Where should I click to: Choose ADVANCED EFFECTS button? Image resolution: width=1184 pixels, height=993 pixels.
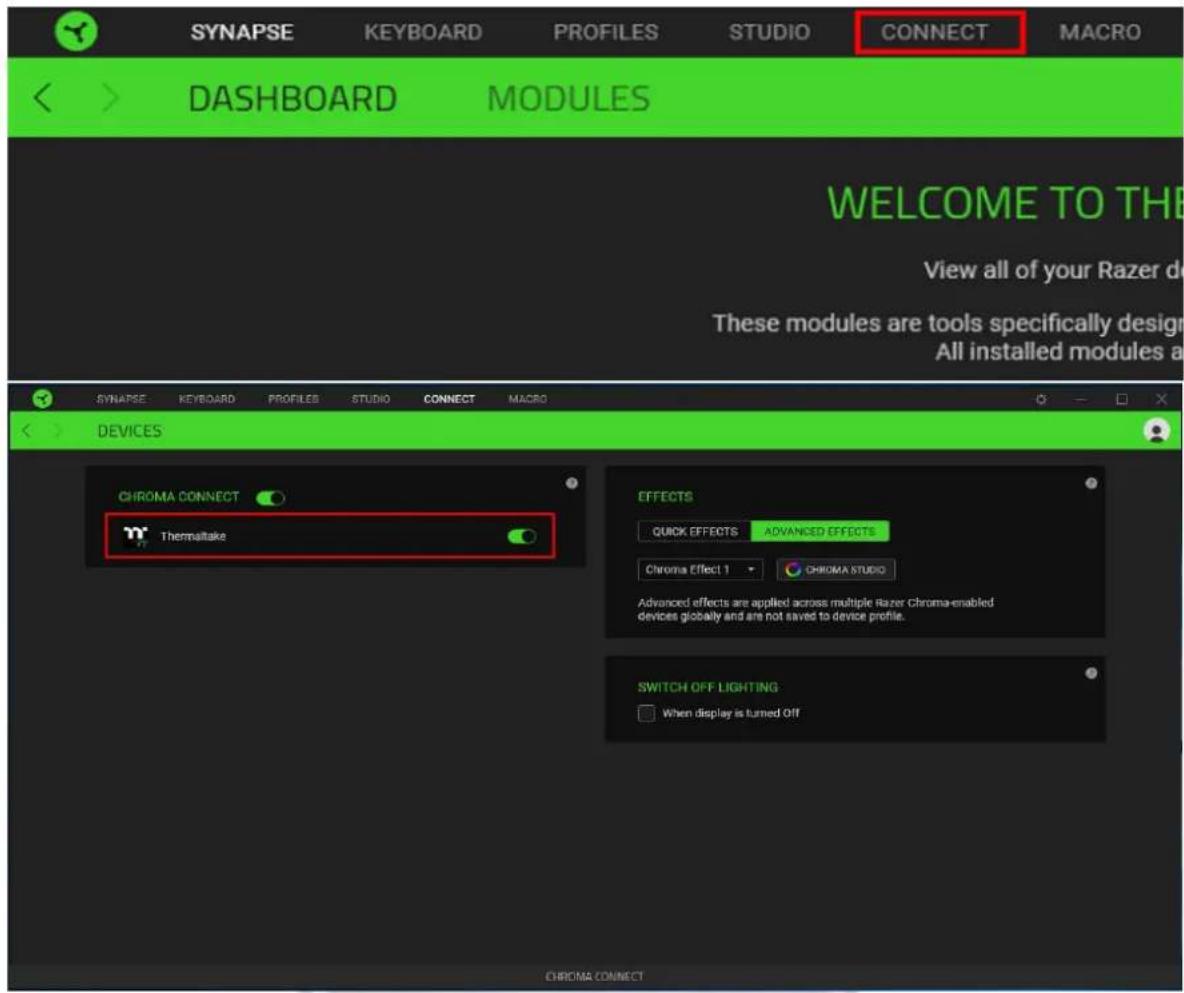[819, 532]
